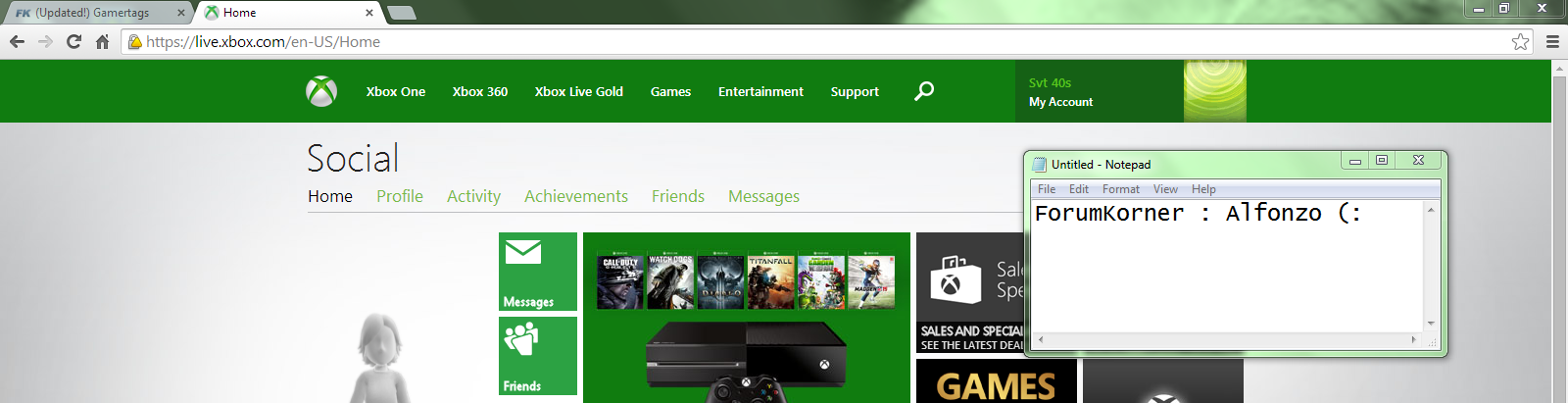Open a new browser tab

coord(402,13)
